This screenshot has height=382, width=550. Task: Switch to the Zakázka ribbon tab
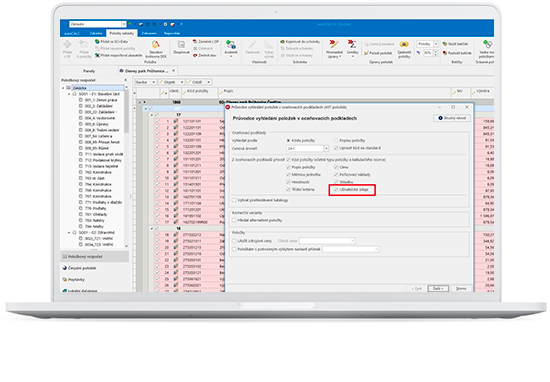96,33
